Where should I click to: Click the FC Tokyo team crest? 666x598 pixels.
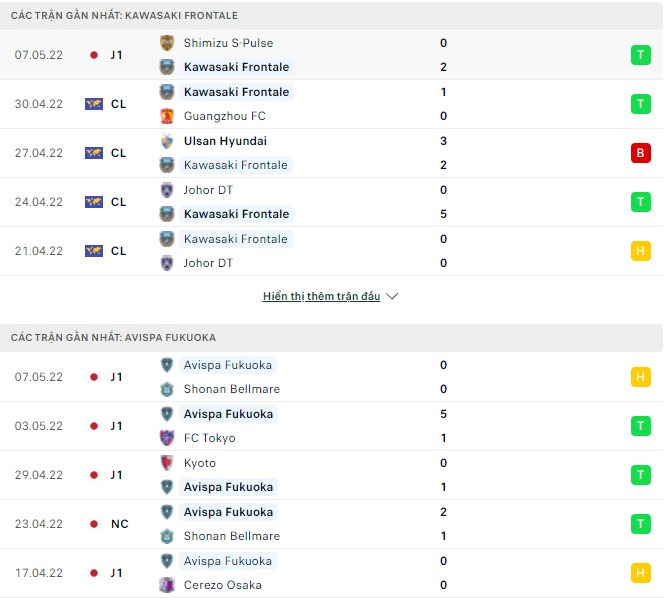pyautogui.click(x=167, y=438)
